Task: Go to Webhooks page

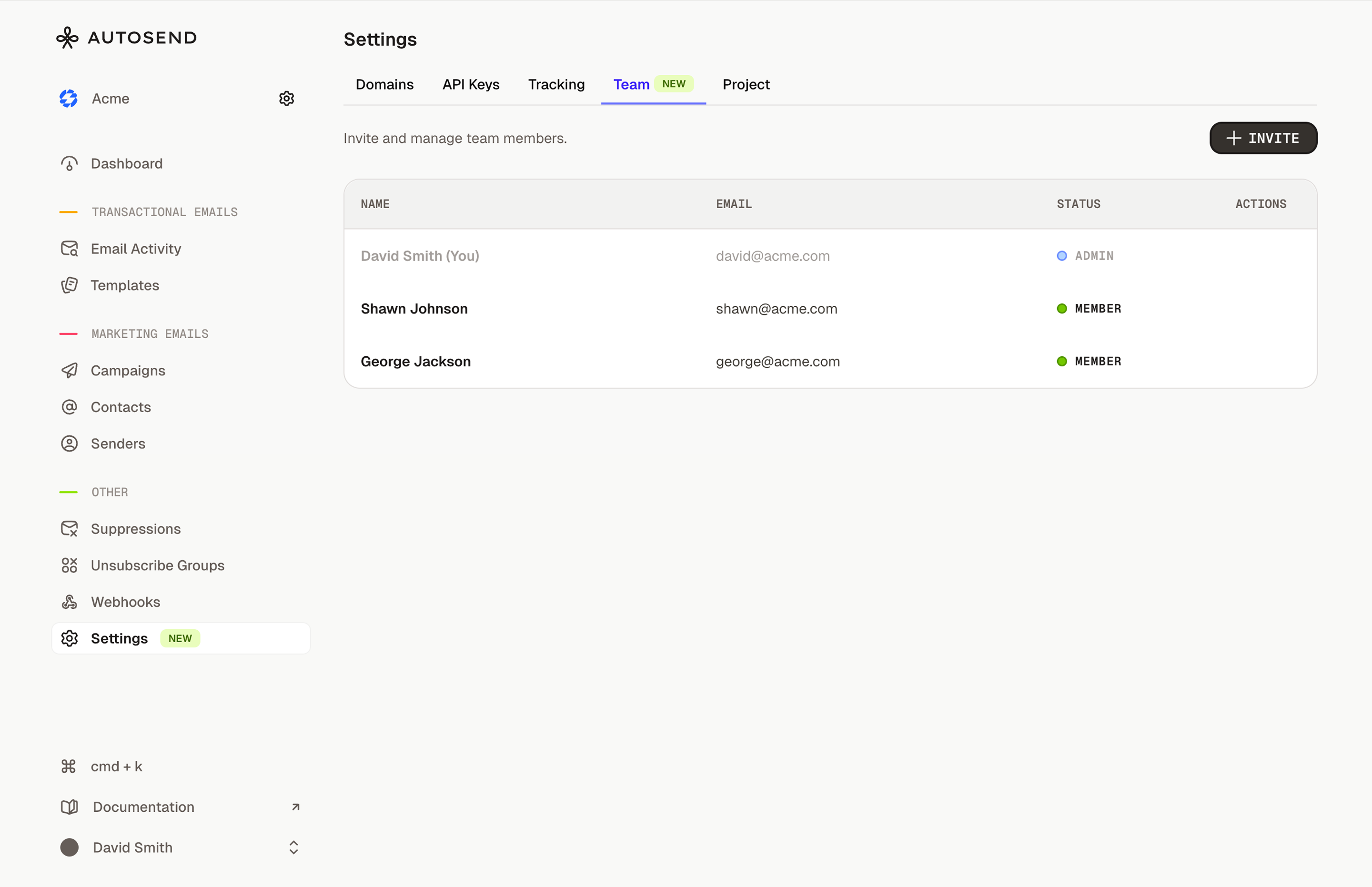Action: pos(125,602)
